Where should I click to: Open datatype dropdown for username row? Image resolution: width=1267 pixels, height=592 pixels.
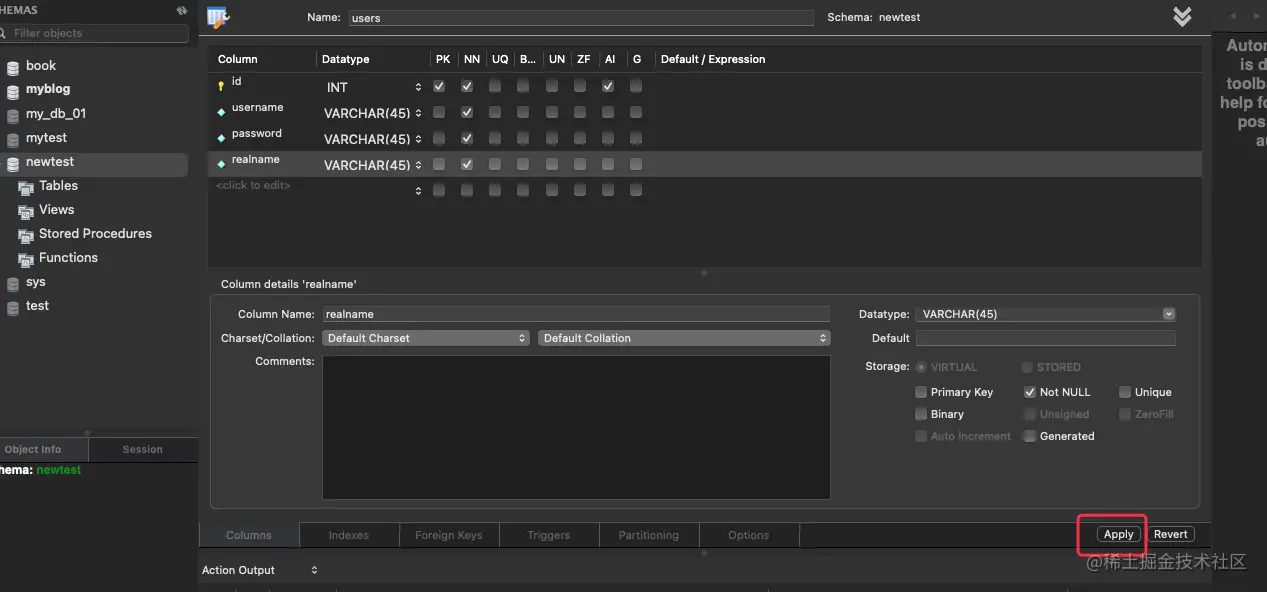point(418,113)
